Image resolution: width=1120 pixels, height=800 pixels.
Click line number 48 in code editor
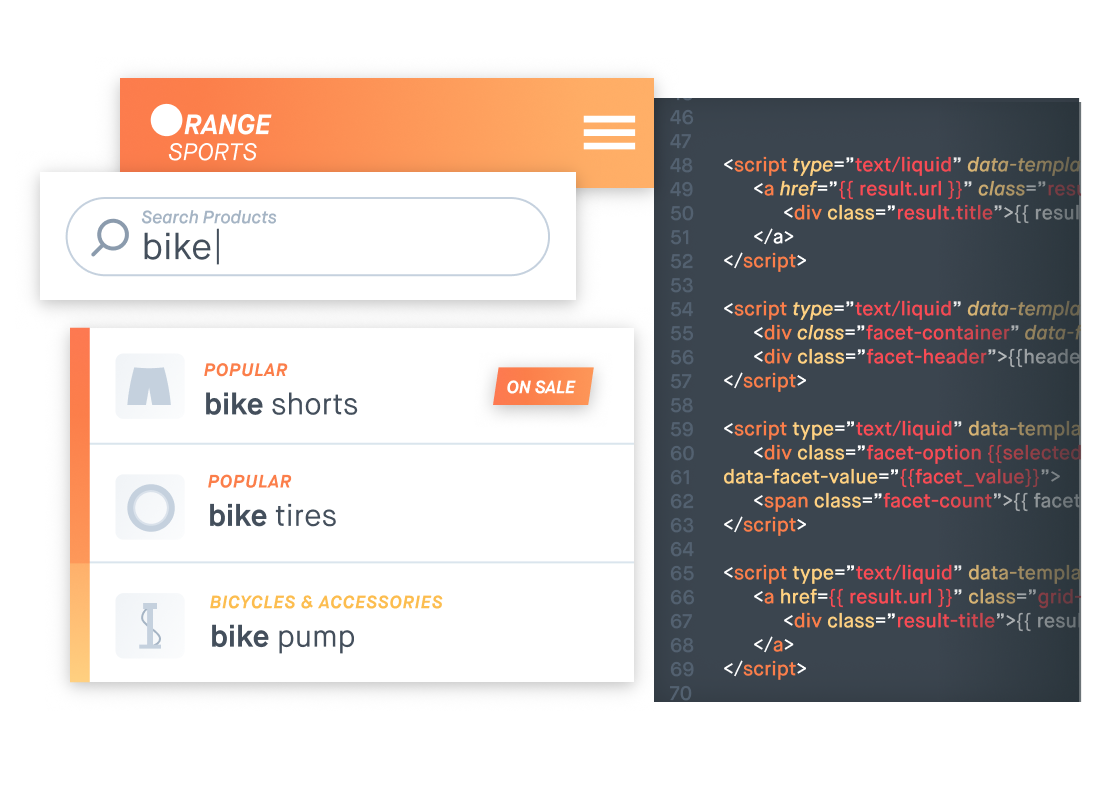(x=681, y=165)
